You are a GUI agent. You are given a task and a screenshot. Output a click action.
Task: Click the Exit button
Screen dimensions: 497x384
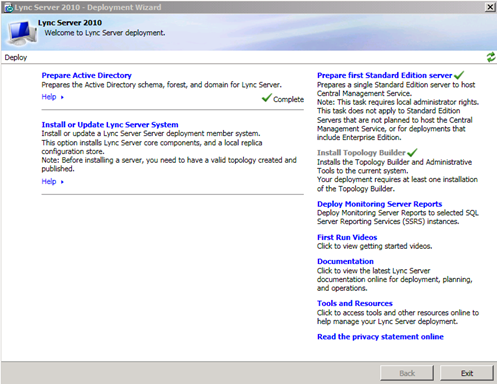[x=467, y=373]
